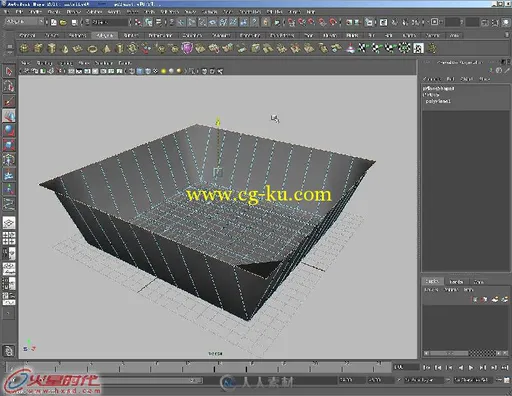Viewport: 512px width, 396px height.
Task: Open the Create menu
Action: tap(54, 12)
